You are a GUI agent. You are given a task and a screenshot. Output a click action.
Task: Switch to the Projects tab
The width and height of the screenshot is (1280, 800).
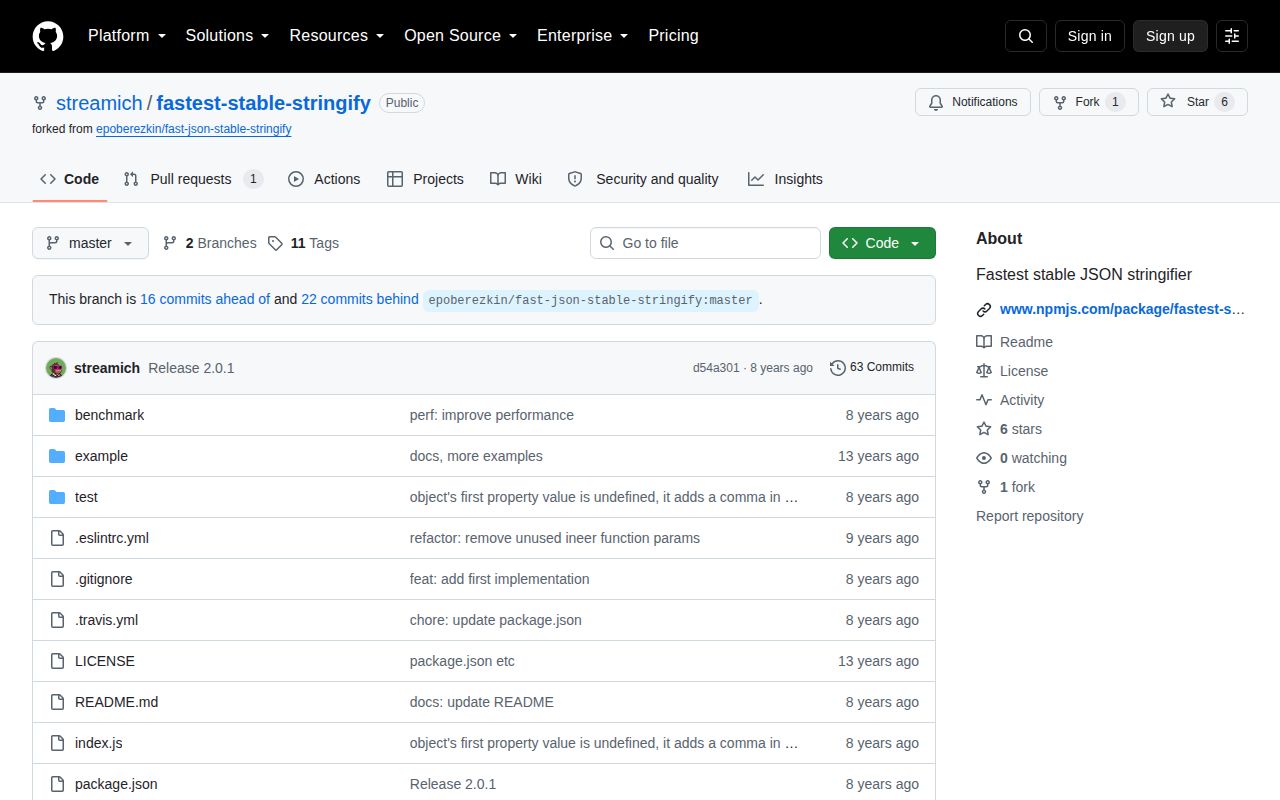click(x=425, y=179)
